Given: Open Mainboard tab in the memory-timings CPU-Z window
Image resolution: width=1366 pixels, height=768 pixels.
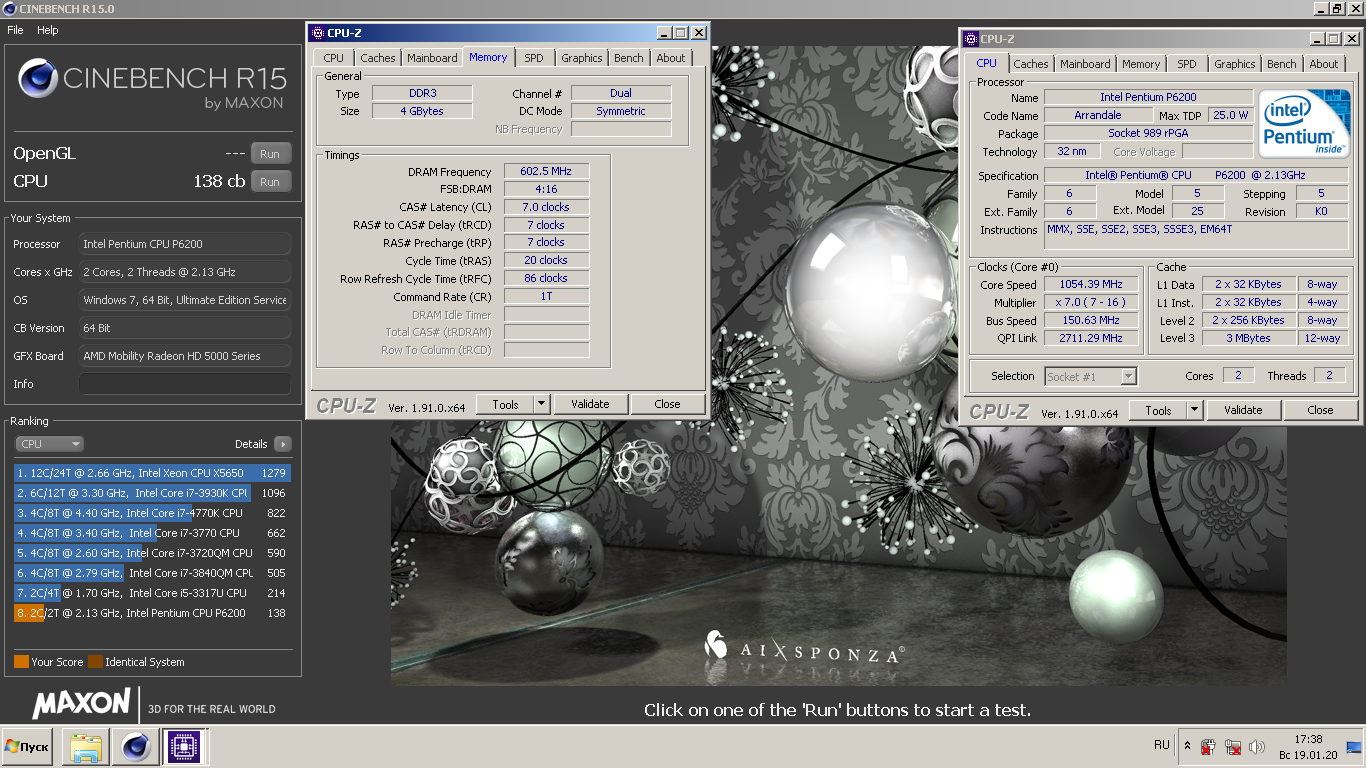Looking at the screenshot, I should pyautogui.click(x=432, y=58).
